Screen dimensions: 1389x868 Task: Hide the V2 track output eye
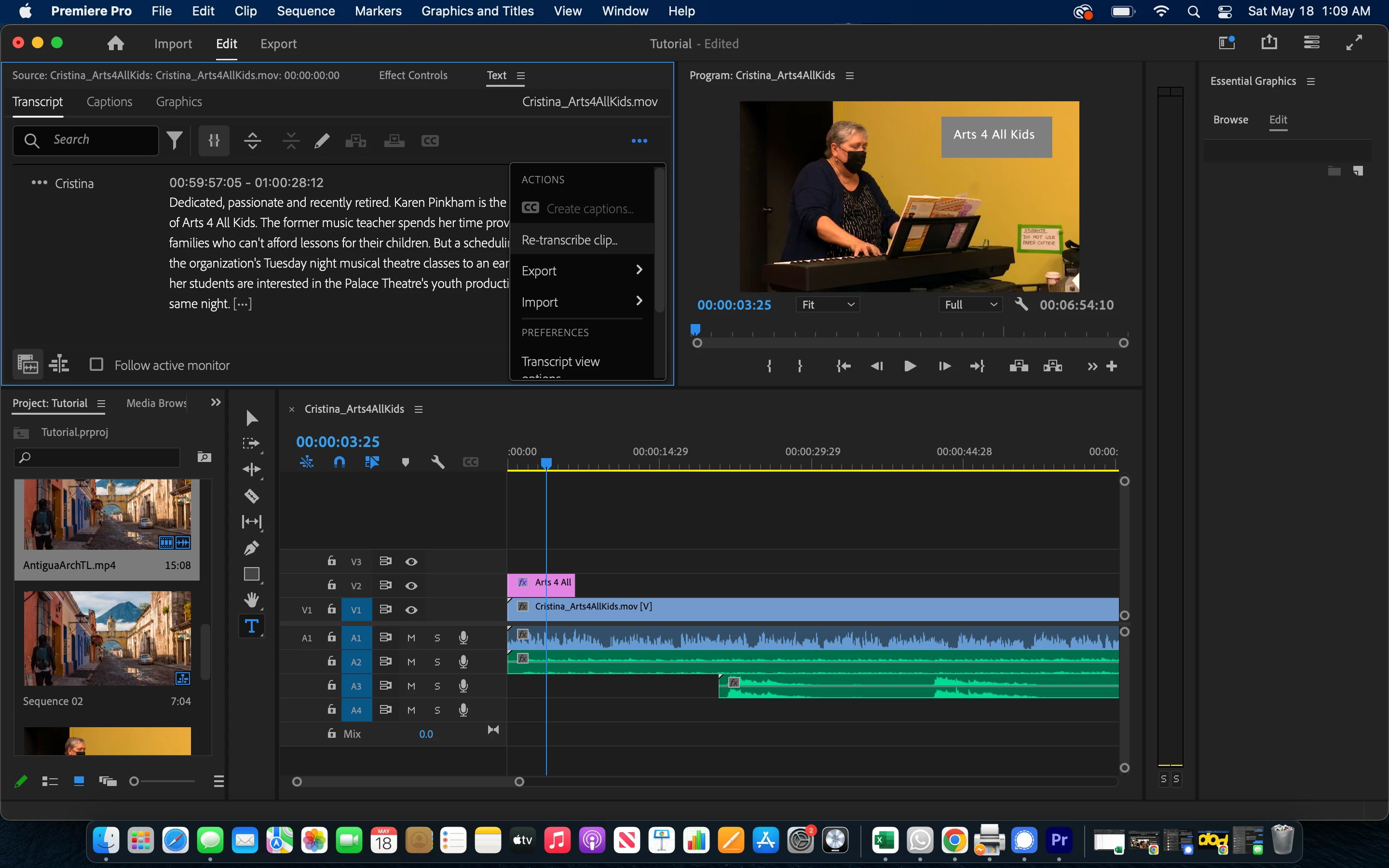411,585
